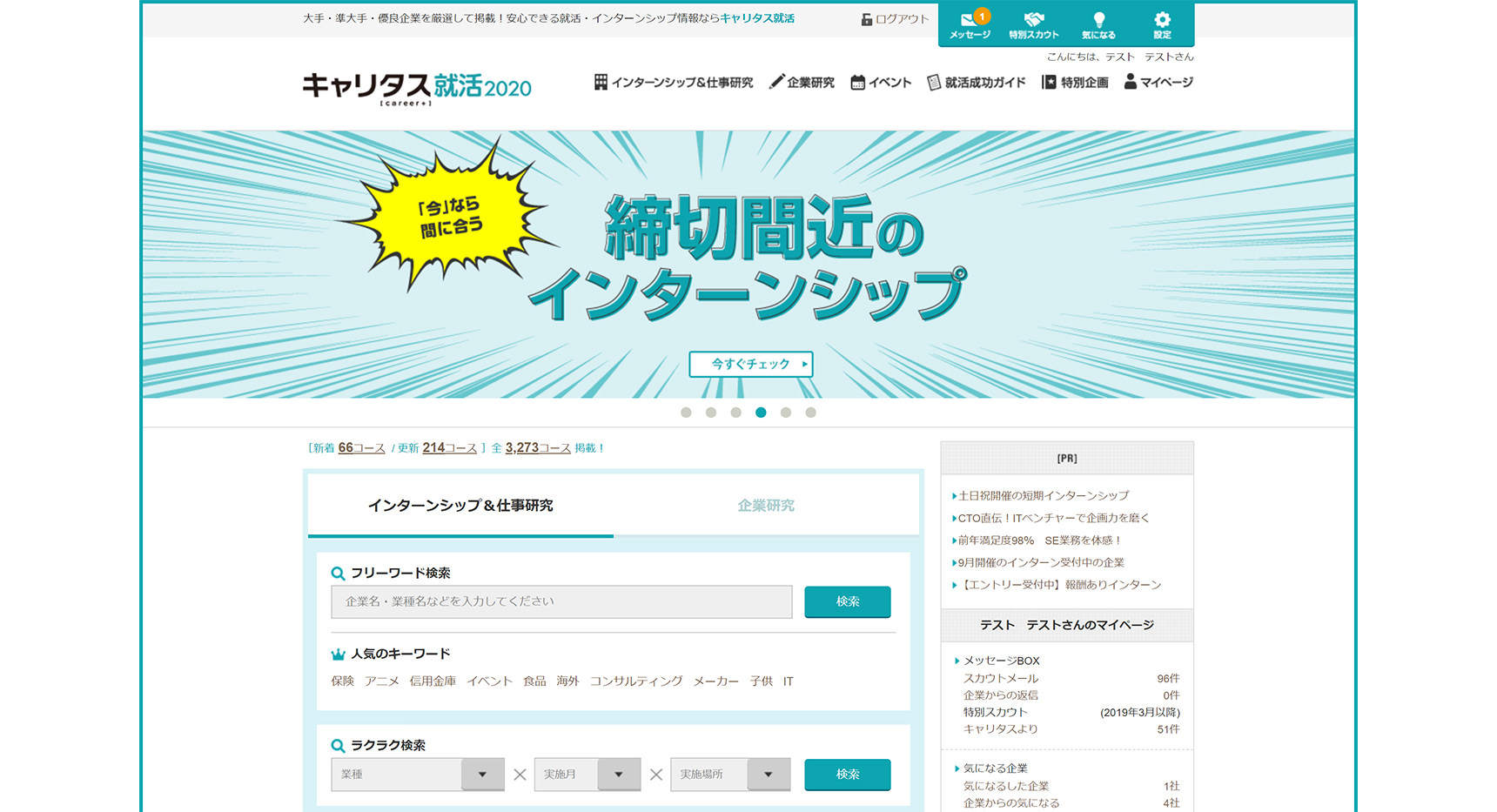Click the person icon beside マイページ
Screen dimensions: 1497x812
tap(1131, 82)
